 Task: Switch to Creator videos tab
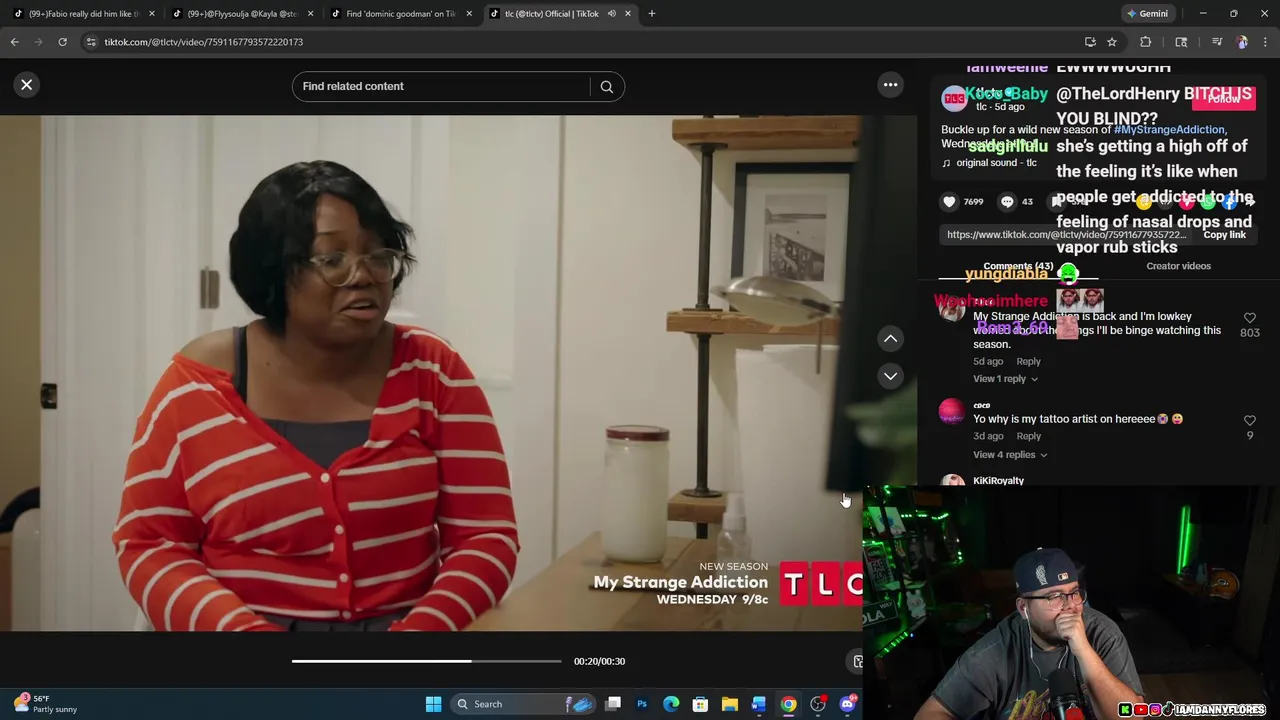click(1178, 266)
